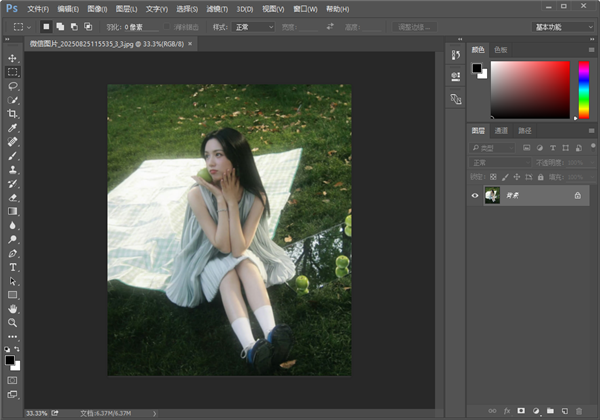Screen dimensions: 600x420
Task: Open the 基本功能 workspace dropdown
Action: [x=561, y=26]
